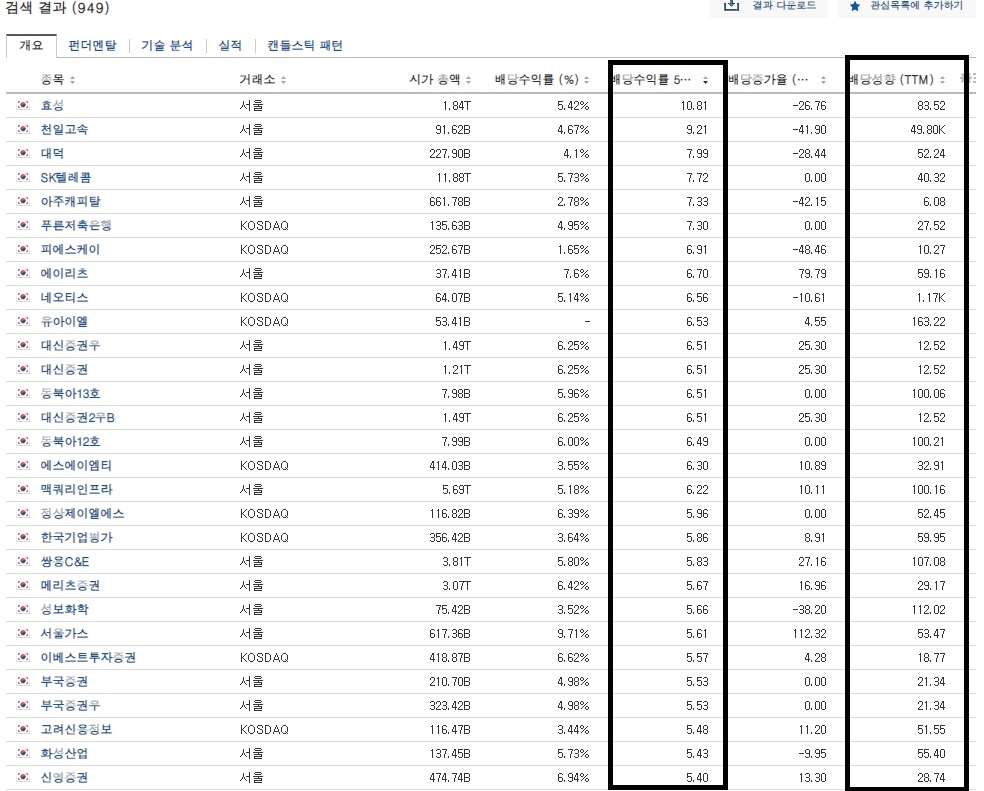Viewport: 984px width, 791px height.
Task: Open the 네오티스 stock link
Action: tap(64, 298)
